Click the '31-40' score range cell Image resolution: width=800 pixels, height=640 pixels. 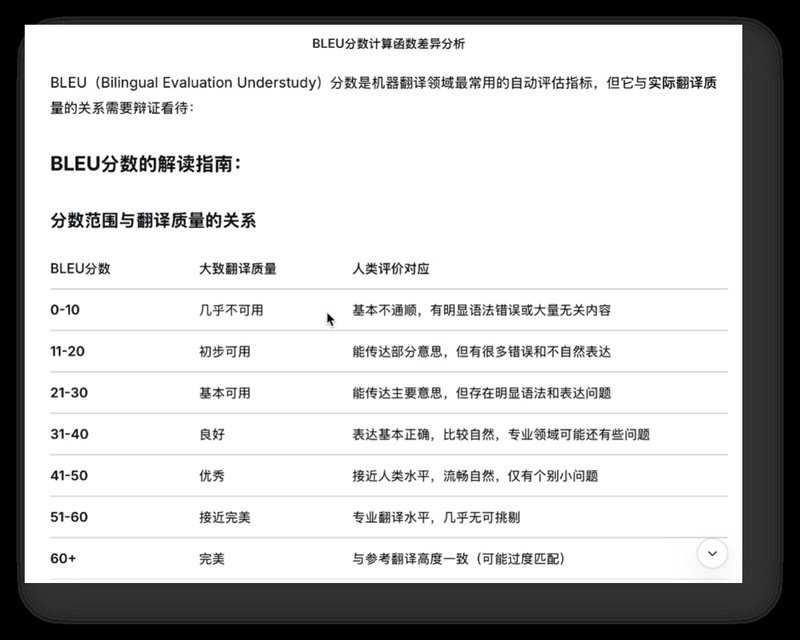pos(69,434)
